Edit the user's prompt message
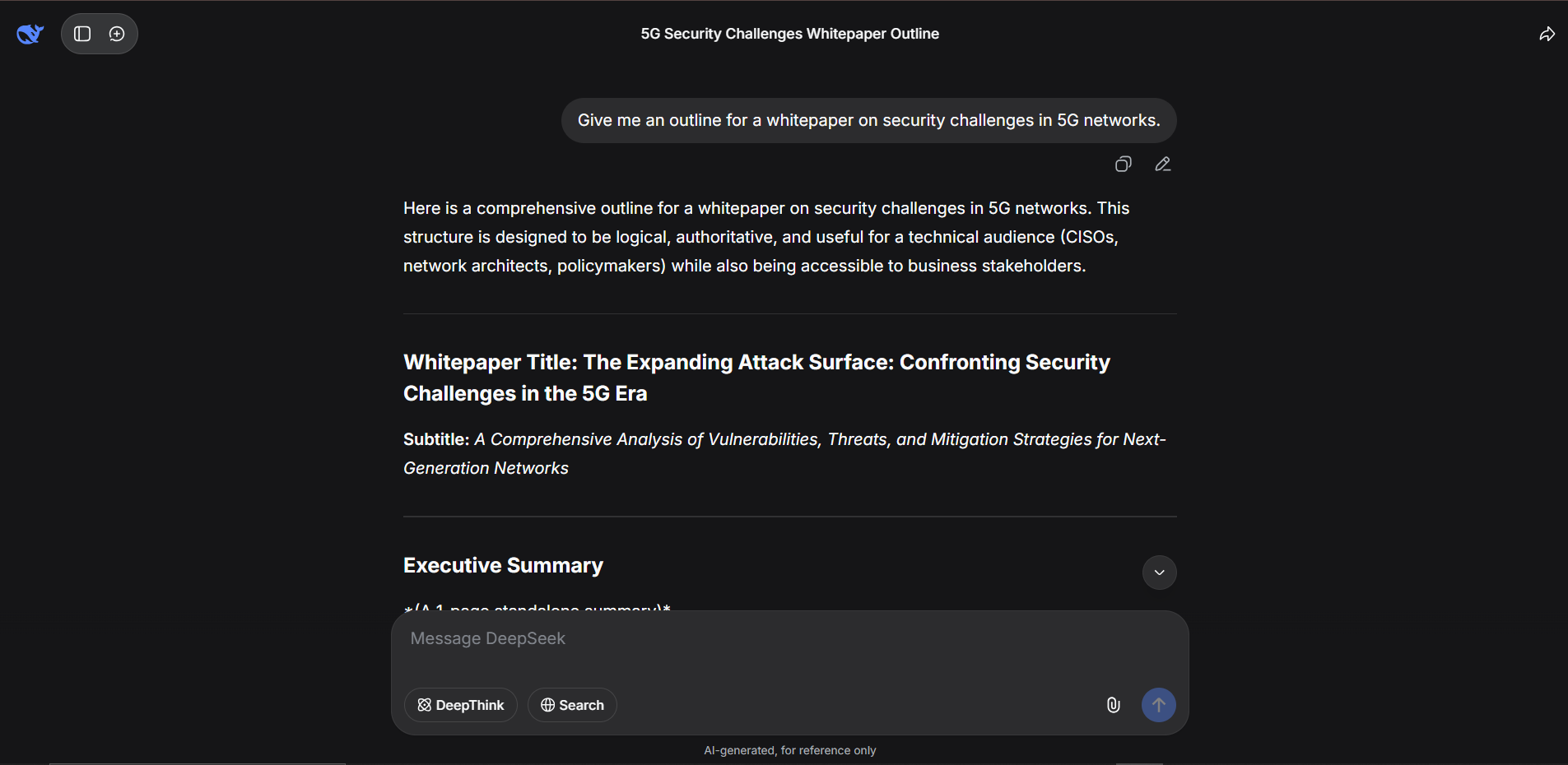 (1162, 165)
